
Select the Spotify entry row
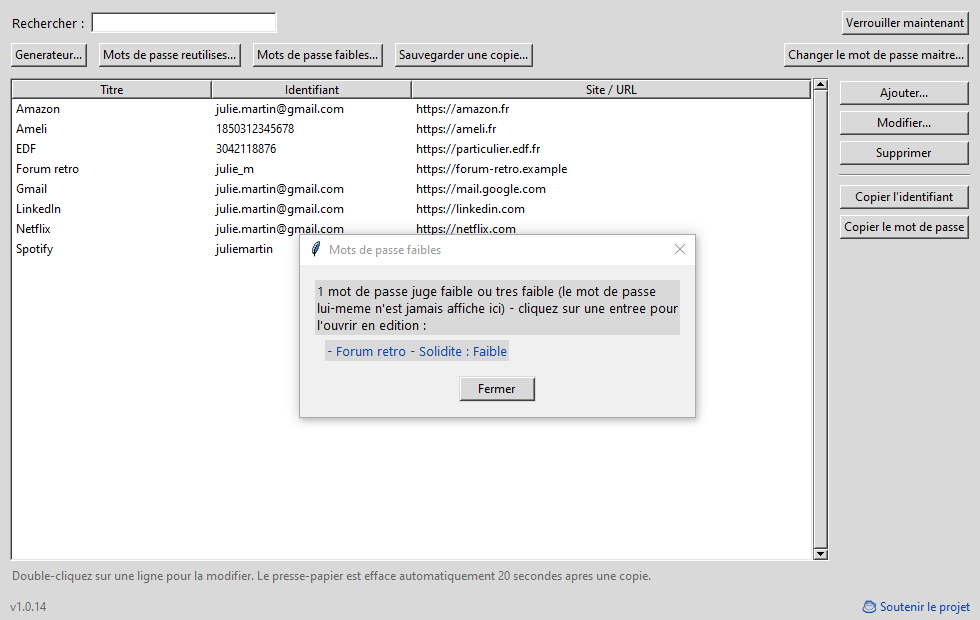click(156, 249)
